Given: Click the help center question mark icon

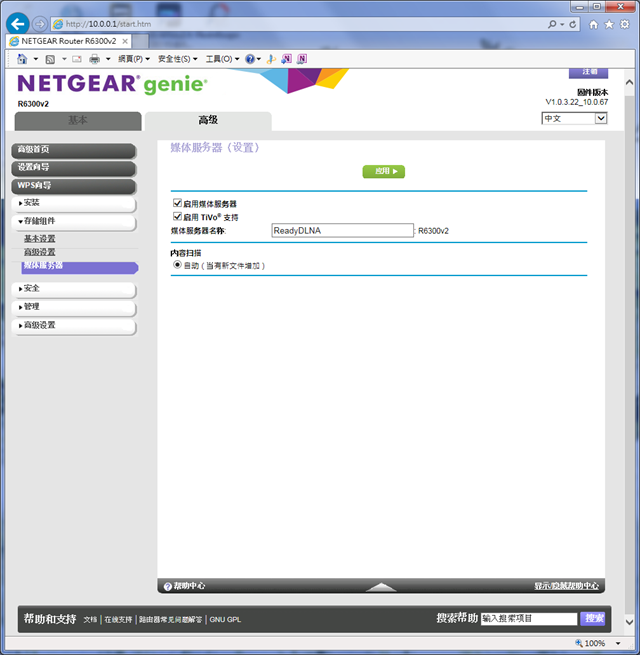Looking at the screenshot, I should click(168, 586).
